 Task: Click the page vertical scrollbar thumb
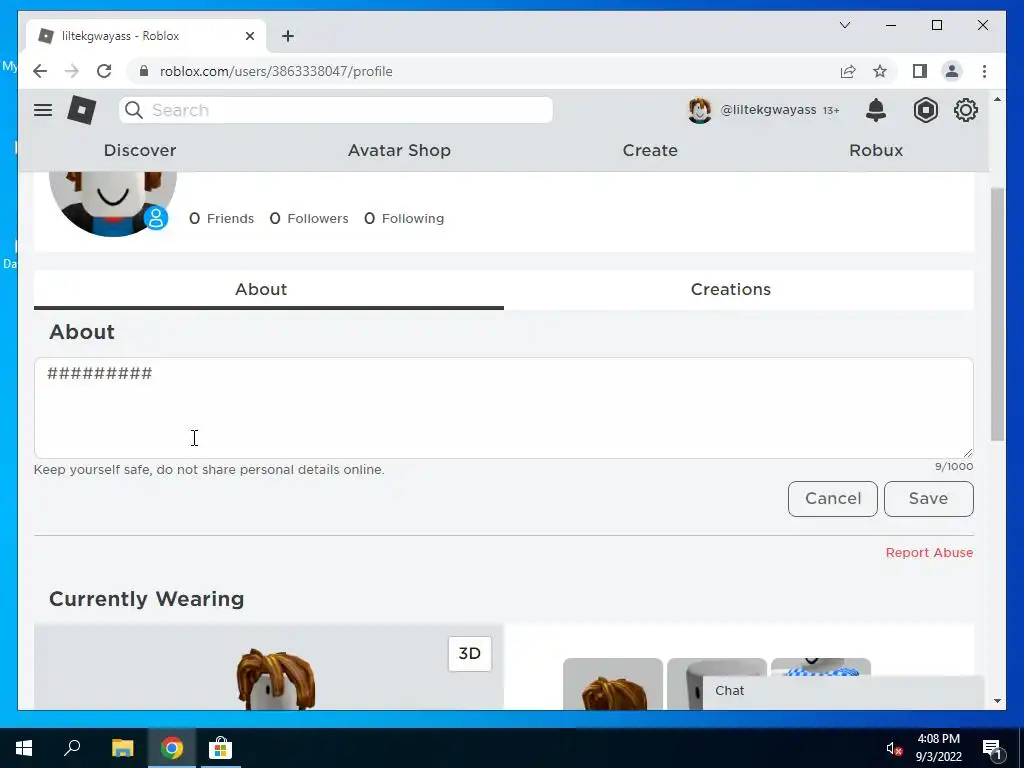pos(997,313)
